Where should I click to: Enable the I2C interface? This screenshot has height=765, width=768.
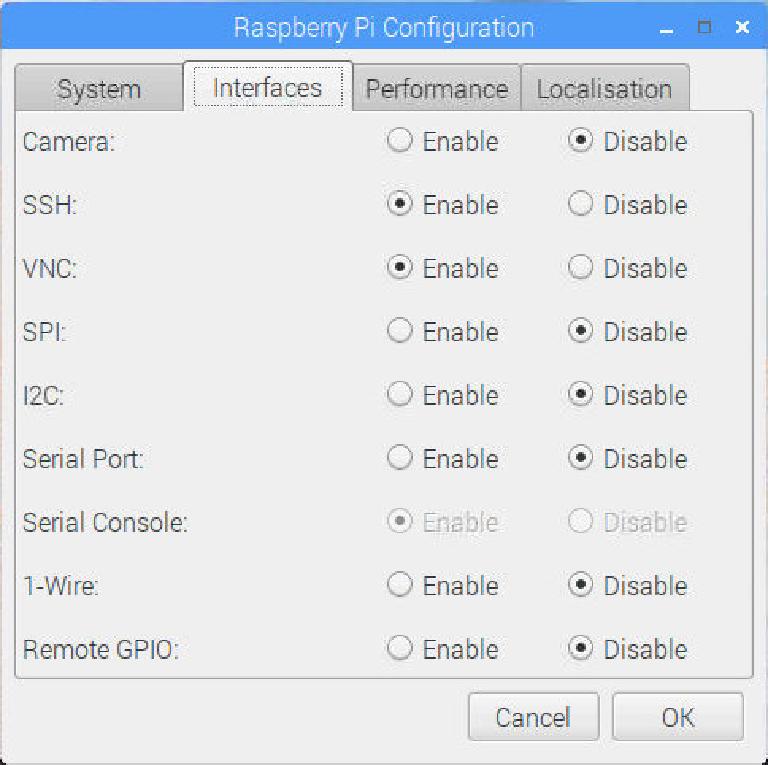pos(400,395)
